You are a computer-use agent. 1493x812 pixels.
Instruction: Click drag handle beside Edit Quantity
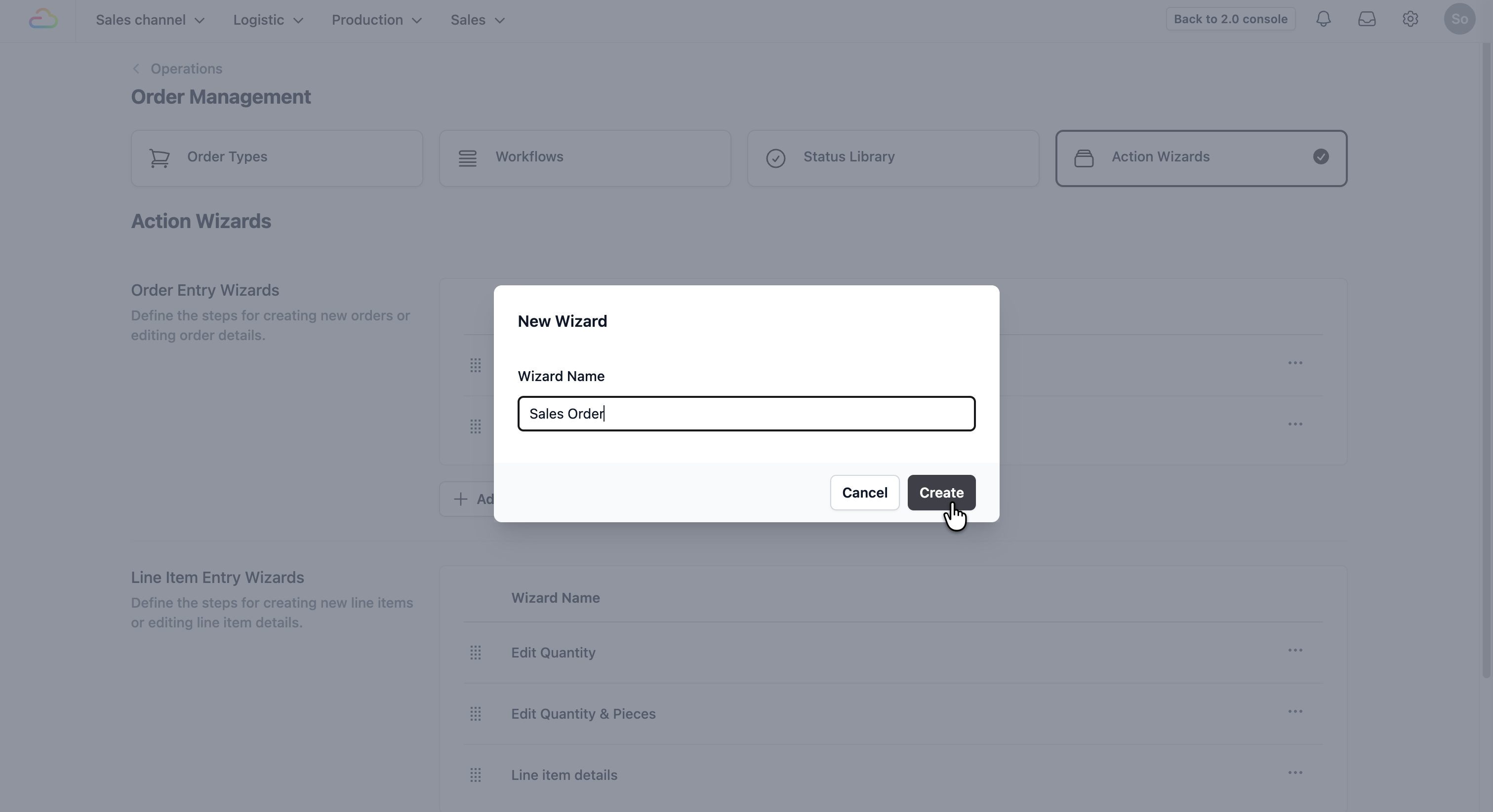[475, 653]
